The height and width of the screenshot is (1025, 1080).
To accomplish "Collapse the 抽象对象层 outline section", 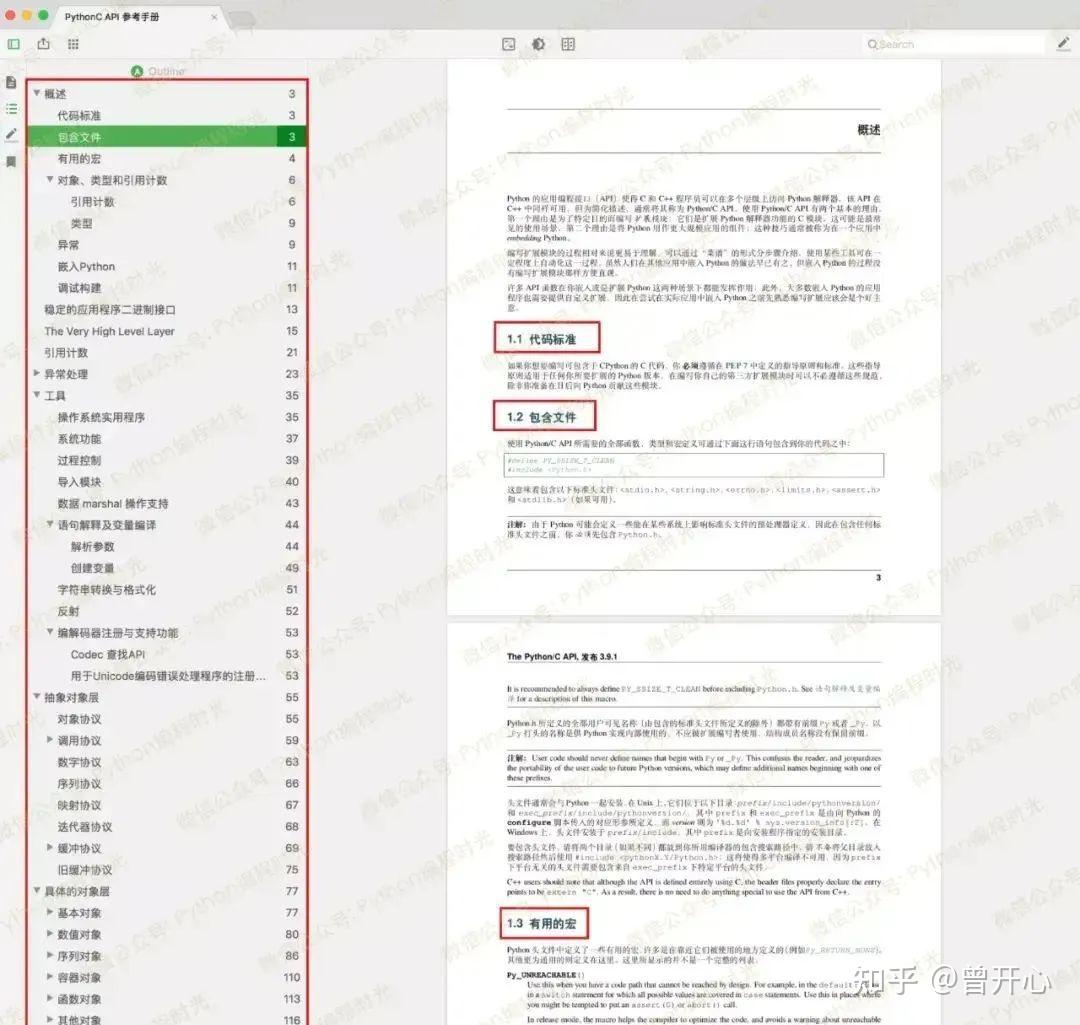I will (37, 696).
